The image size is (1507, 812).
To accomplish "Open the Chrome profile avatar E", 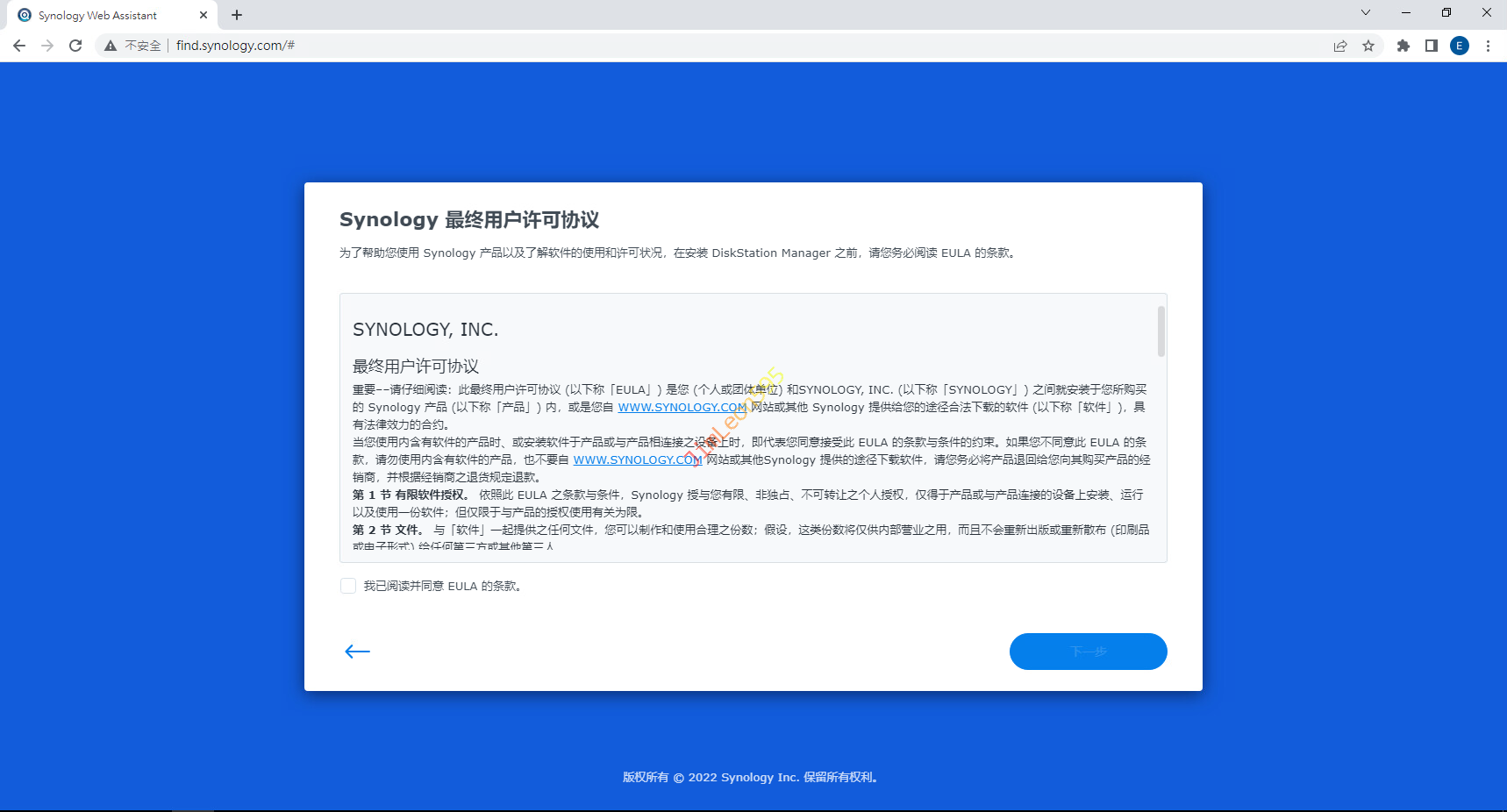I will (1459, 46).
